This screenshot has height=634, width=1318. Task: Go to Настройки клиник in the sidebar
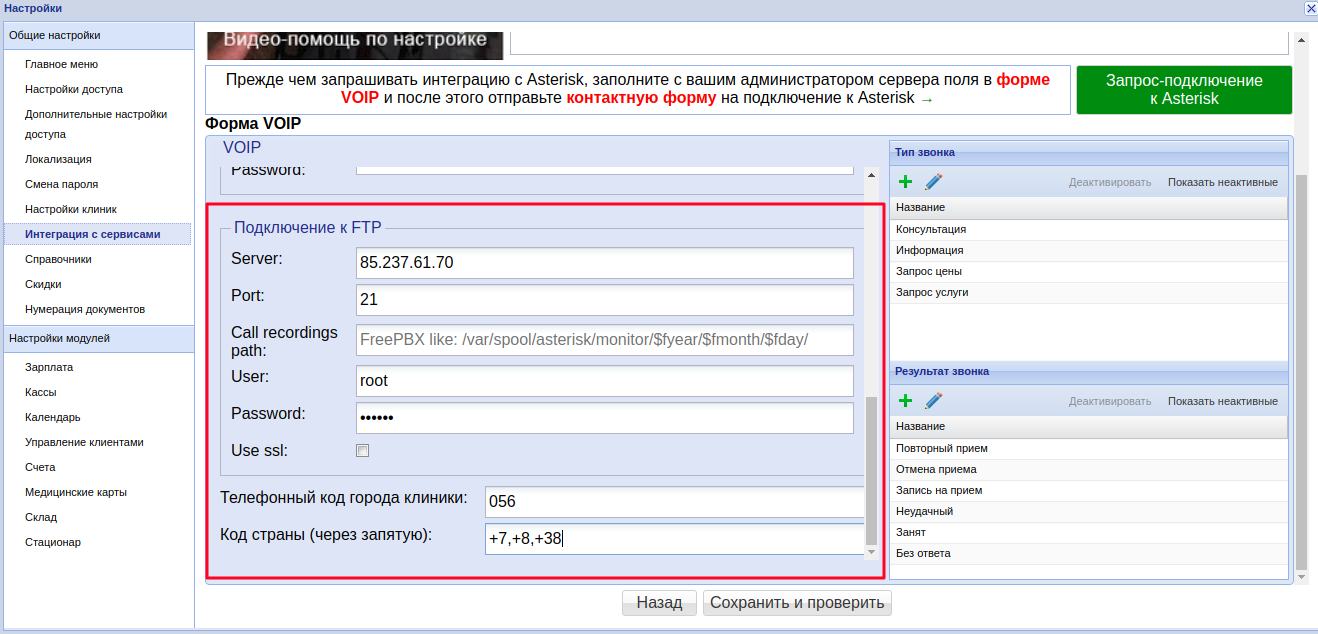click(71, 210)
